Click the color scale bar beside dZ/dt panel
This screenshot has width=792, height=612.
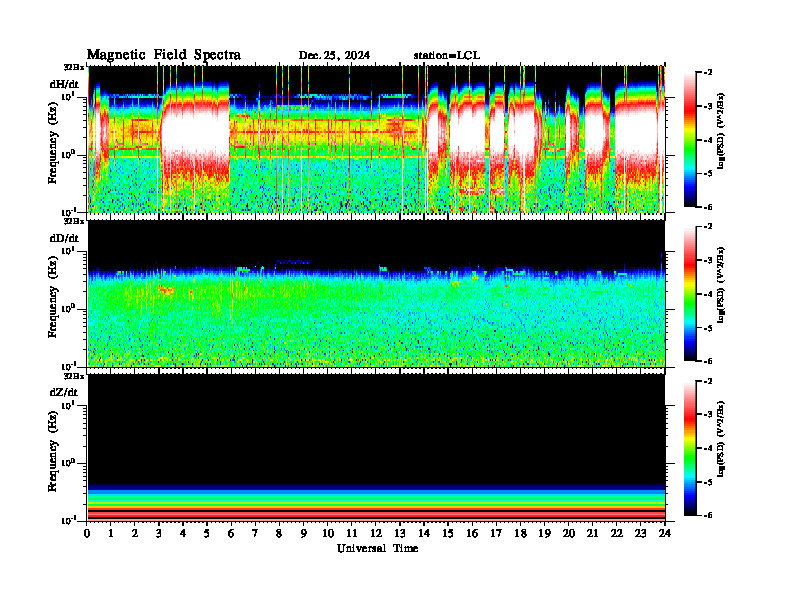coord(690,448)
